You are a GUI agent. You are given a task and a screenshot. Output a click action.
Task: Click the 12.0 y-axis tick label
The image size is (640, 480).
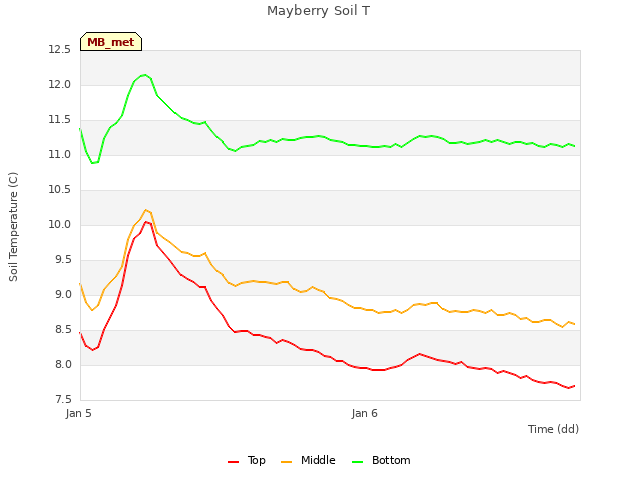(60, 84)
